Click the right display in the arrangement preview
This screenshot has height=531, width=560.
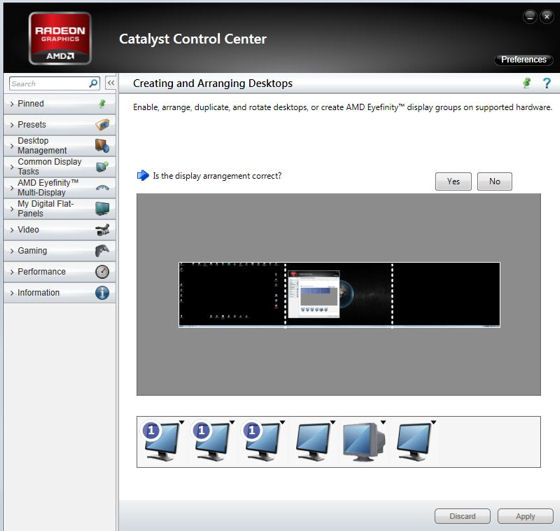point(446,294)
